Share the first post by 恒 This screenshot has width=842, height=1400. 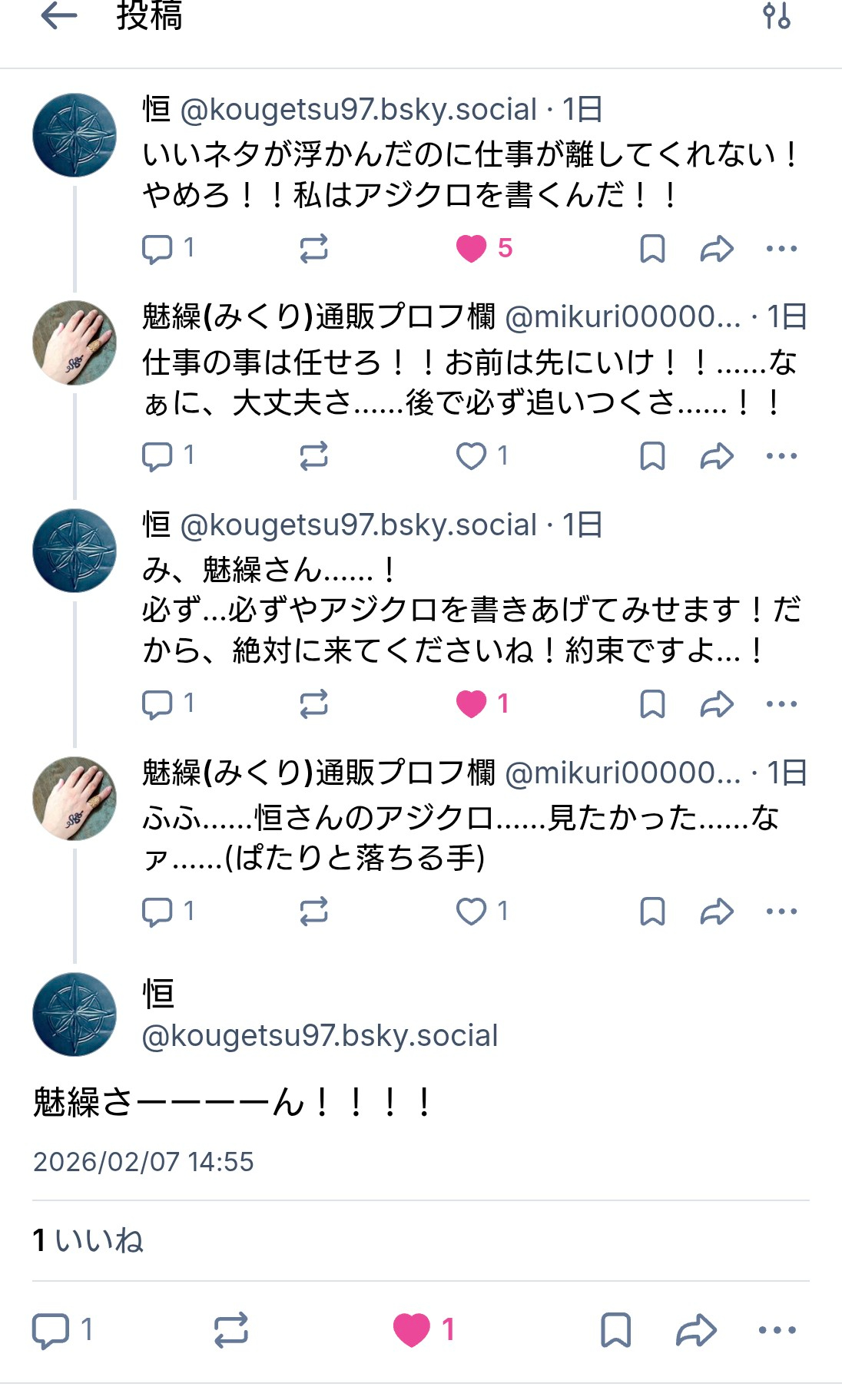click(x=717, y=249)
